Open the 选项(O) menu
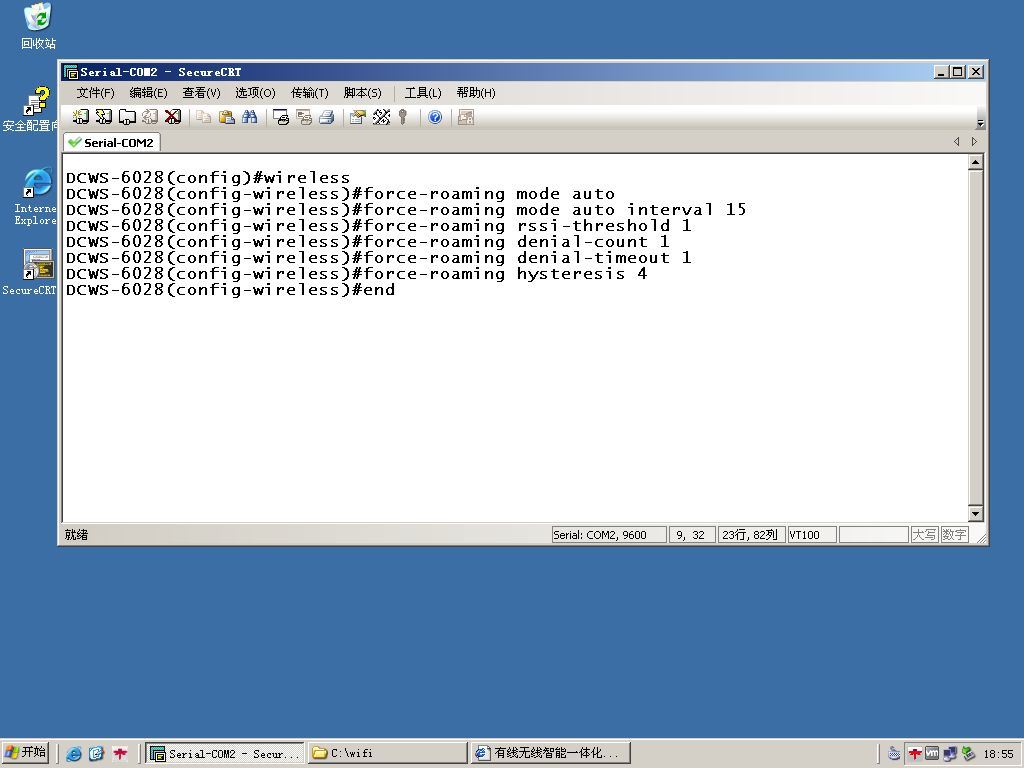The image size is (1024, 768). pos(255,93)
